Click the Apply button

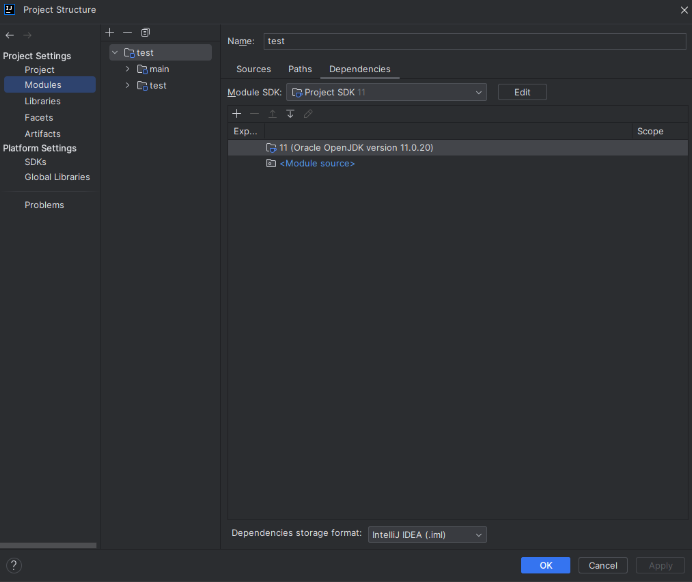coord(660,566)
